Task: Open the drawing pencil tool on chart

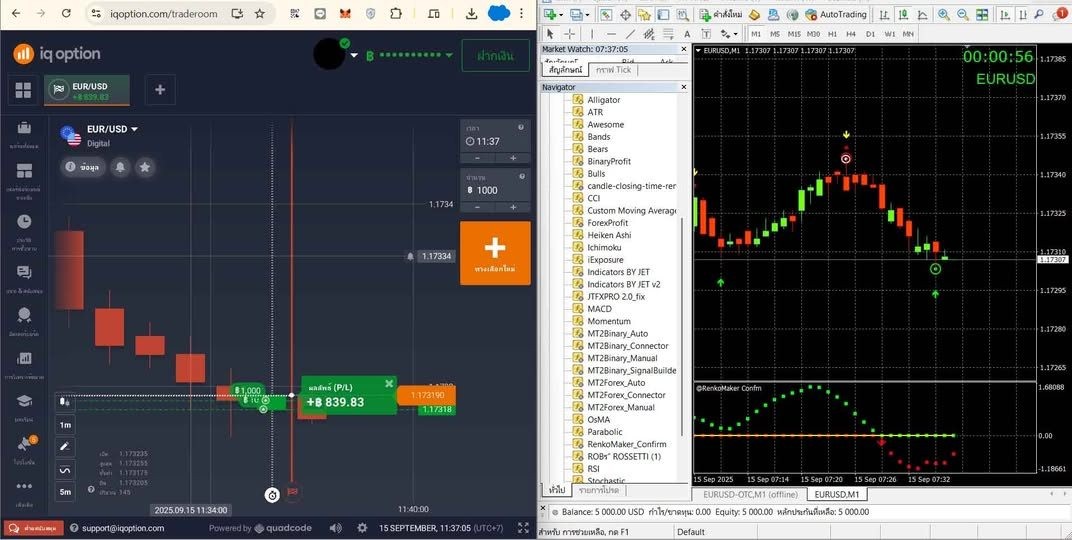Action: click(65, 446)
